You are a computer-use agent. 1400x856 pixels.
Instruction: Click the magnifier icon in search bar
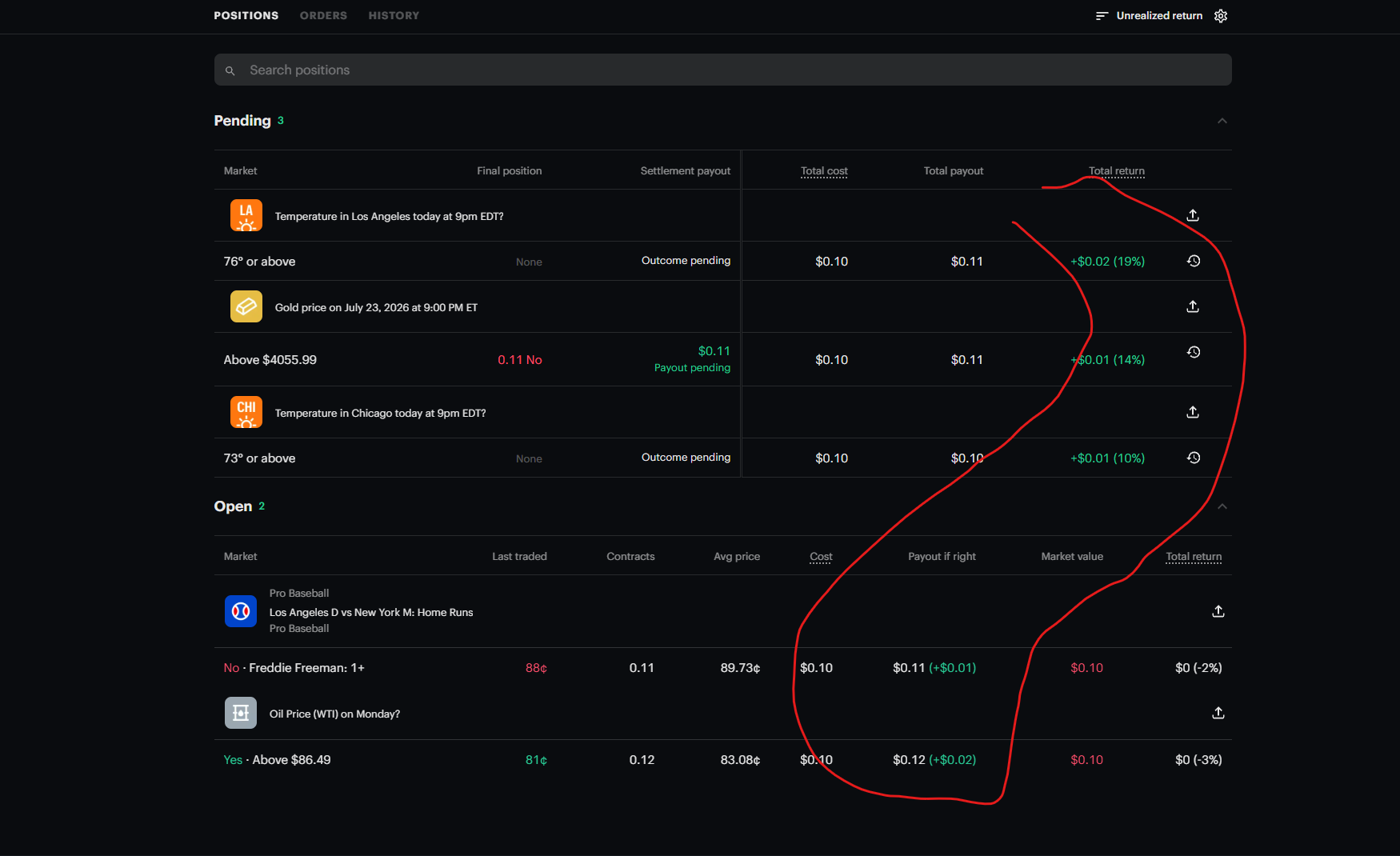click(230, 70)
